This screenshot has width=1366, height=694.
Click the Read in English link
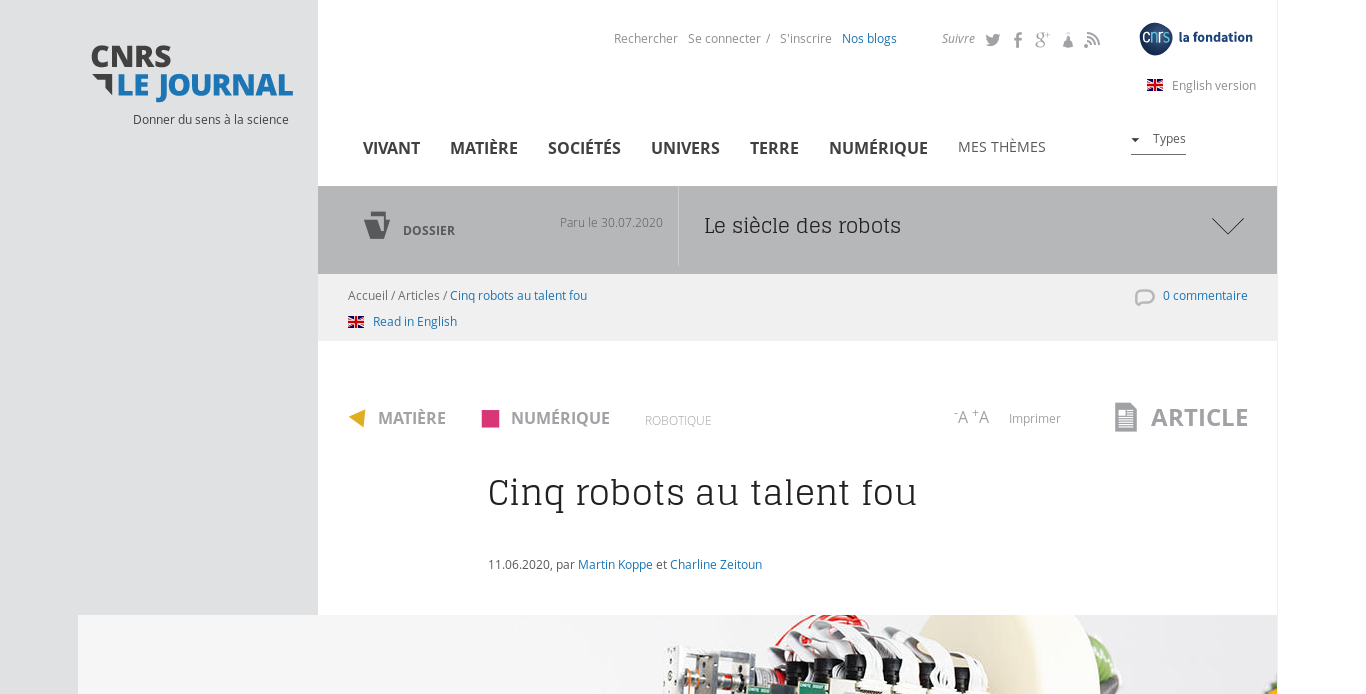415,322
